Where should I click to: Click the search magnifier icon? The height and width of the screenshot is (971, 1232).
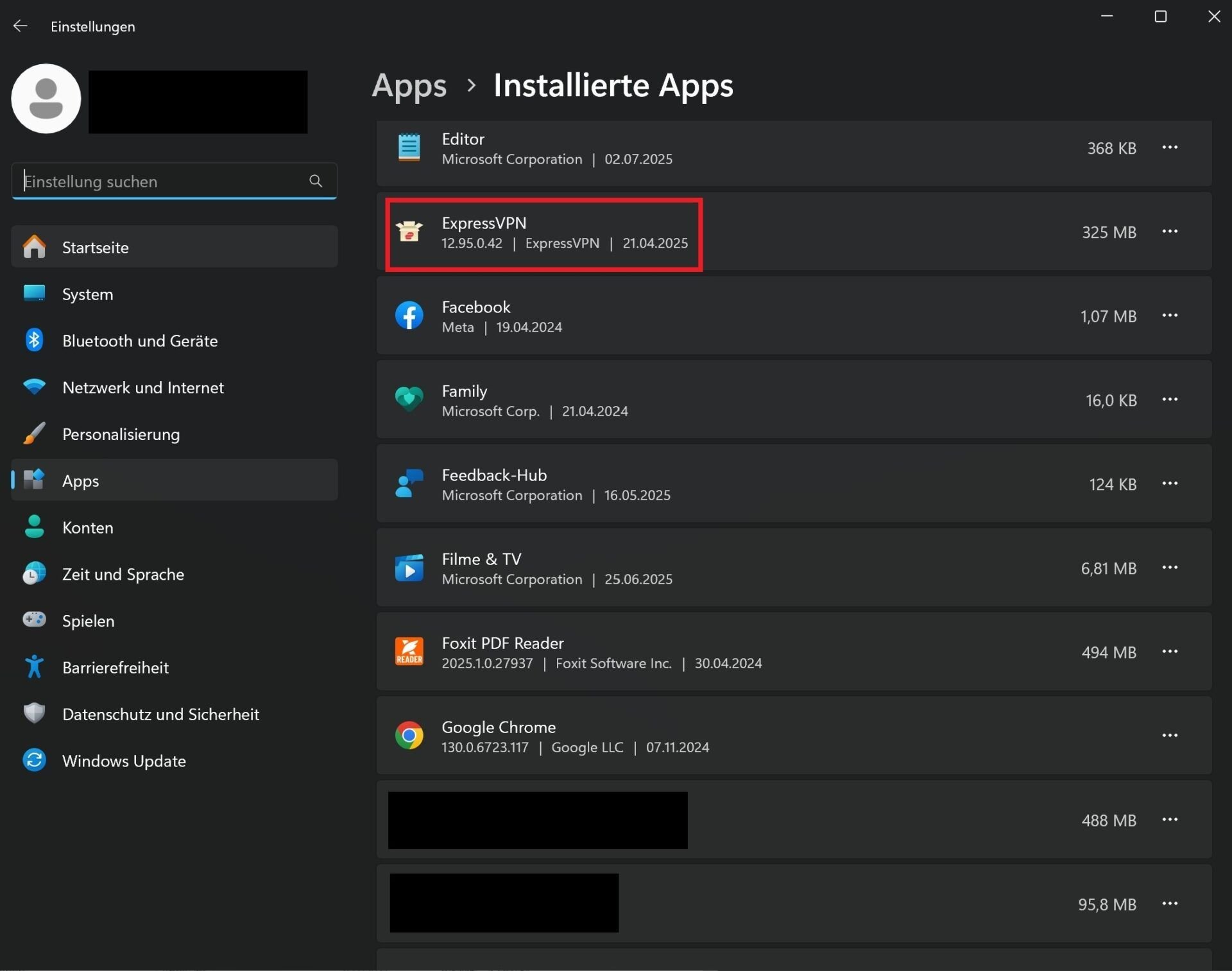coord(316,182)
